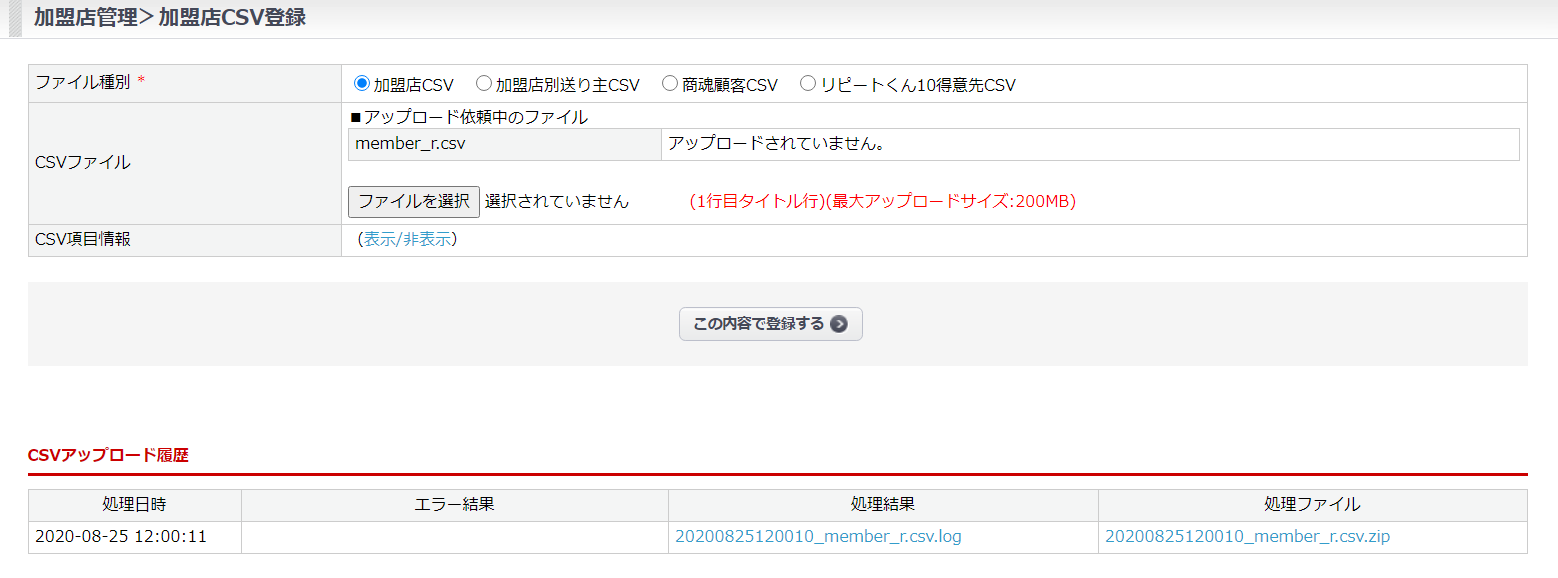1558x578 pixels.
Task: Toggle CSV項目情報 with the 表示/非表示 link
Action: tap(407, 240)
